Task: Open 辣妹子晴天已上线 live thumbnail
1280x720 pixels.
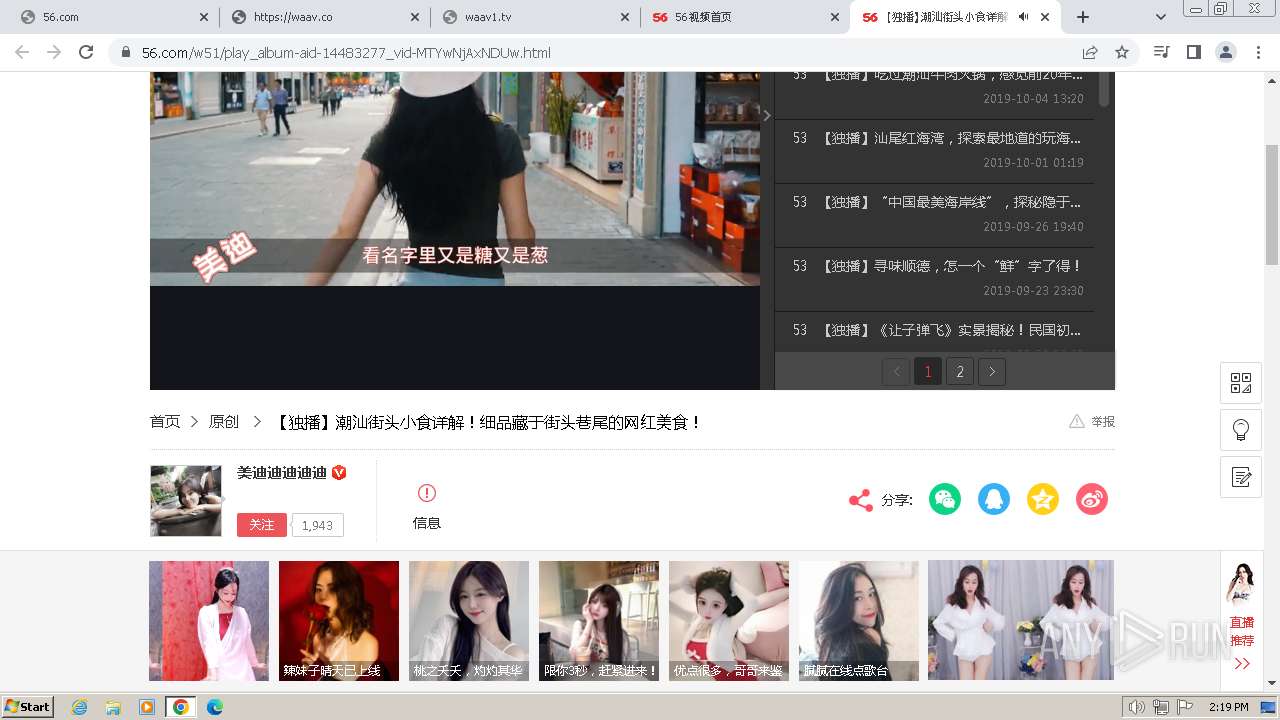Action: 339,621
